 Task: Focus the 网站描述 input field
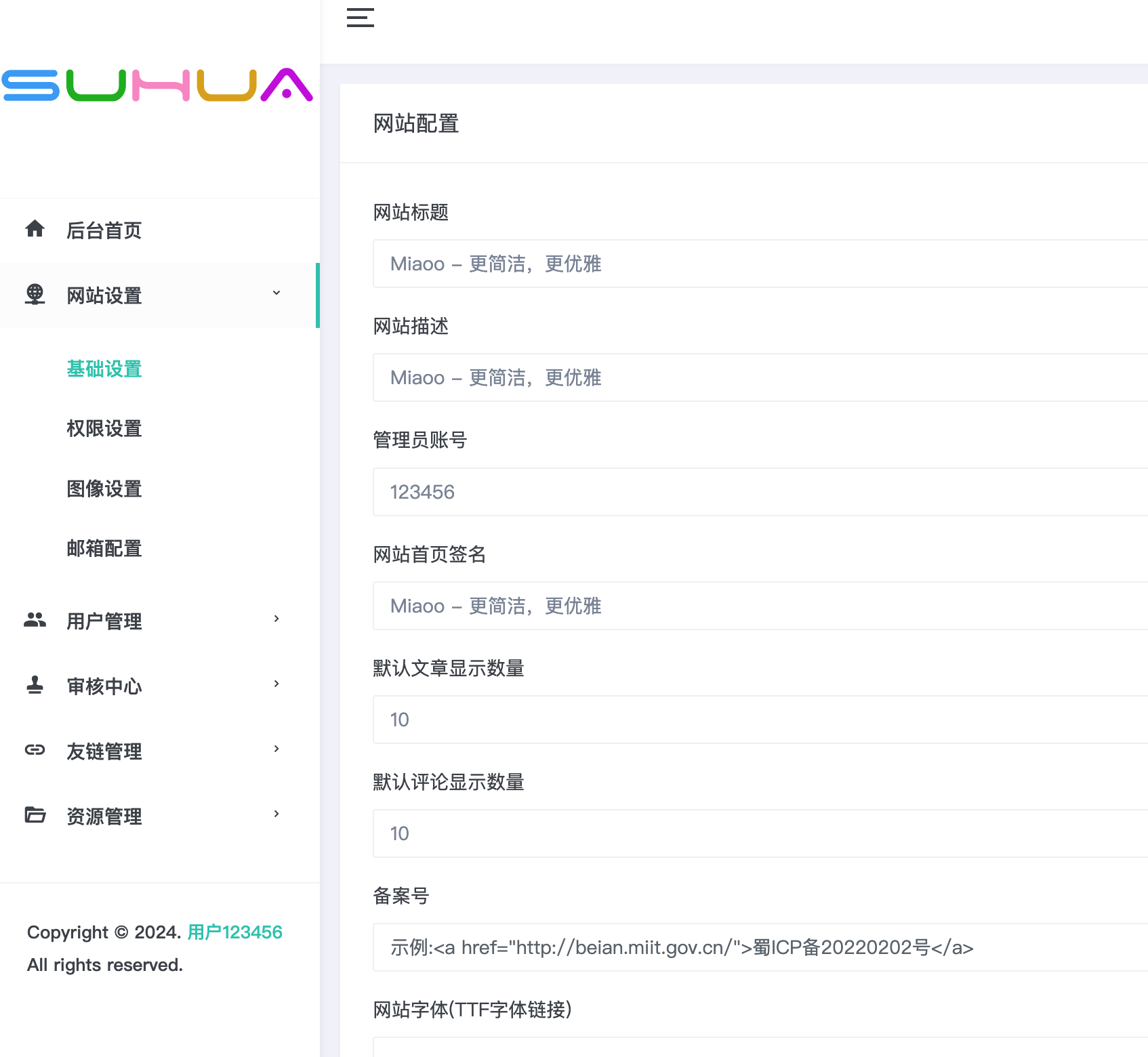pos(760,377)
